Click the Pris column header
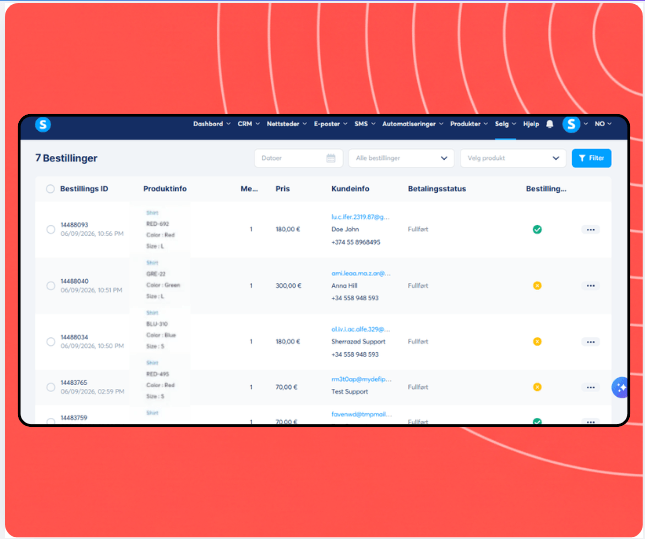 283,189
